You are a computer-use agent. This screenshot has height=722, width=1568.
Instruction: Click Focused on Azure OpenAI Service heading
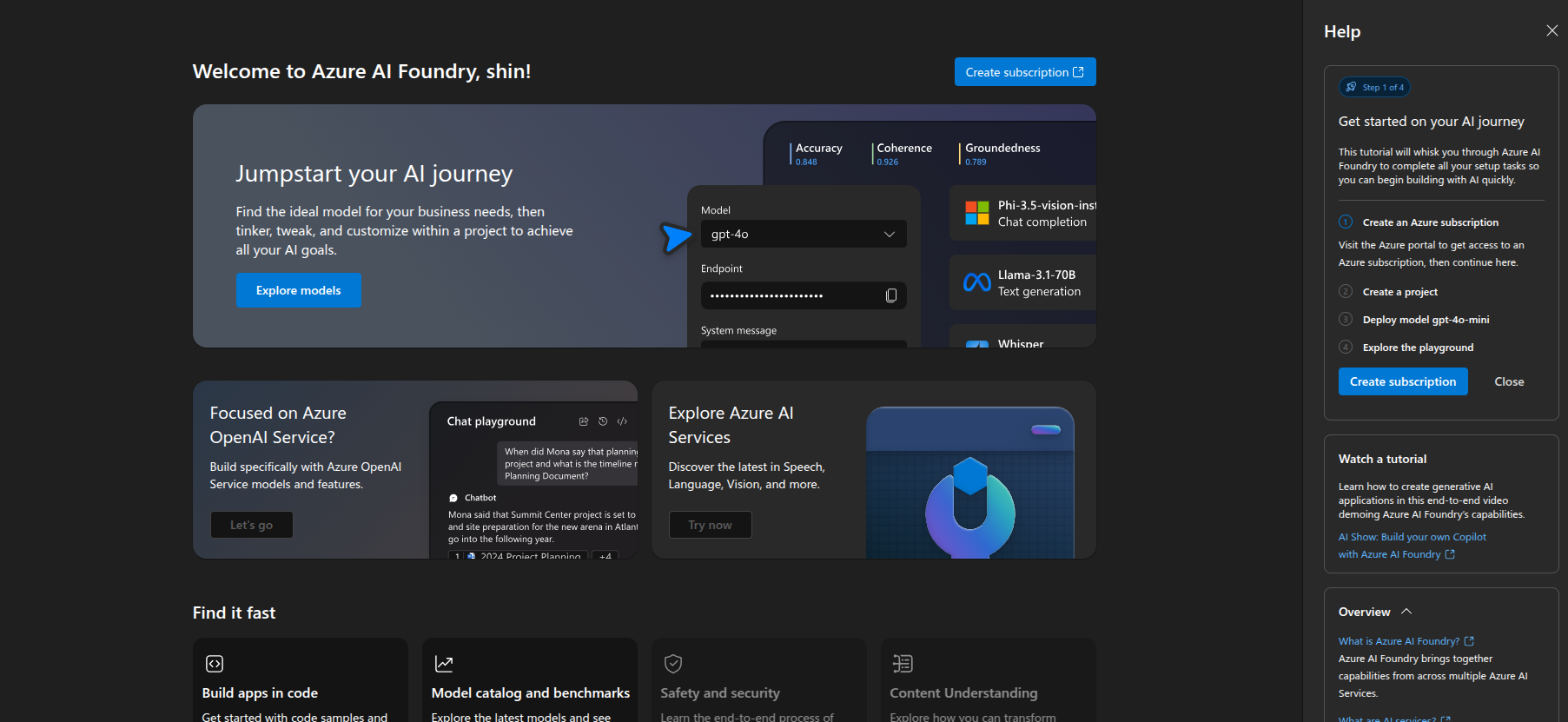(278, 425)
